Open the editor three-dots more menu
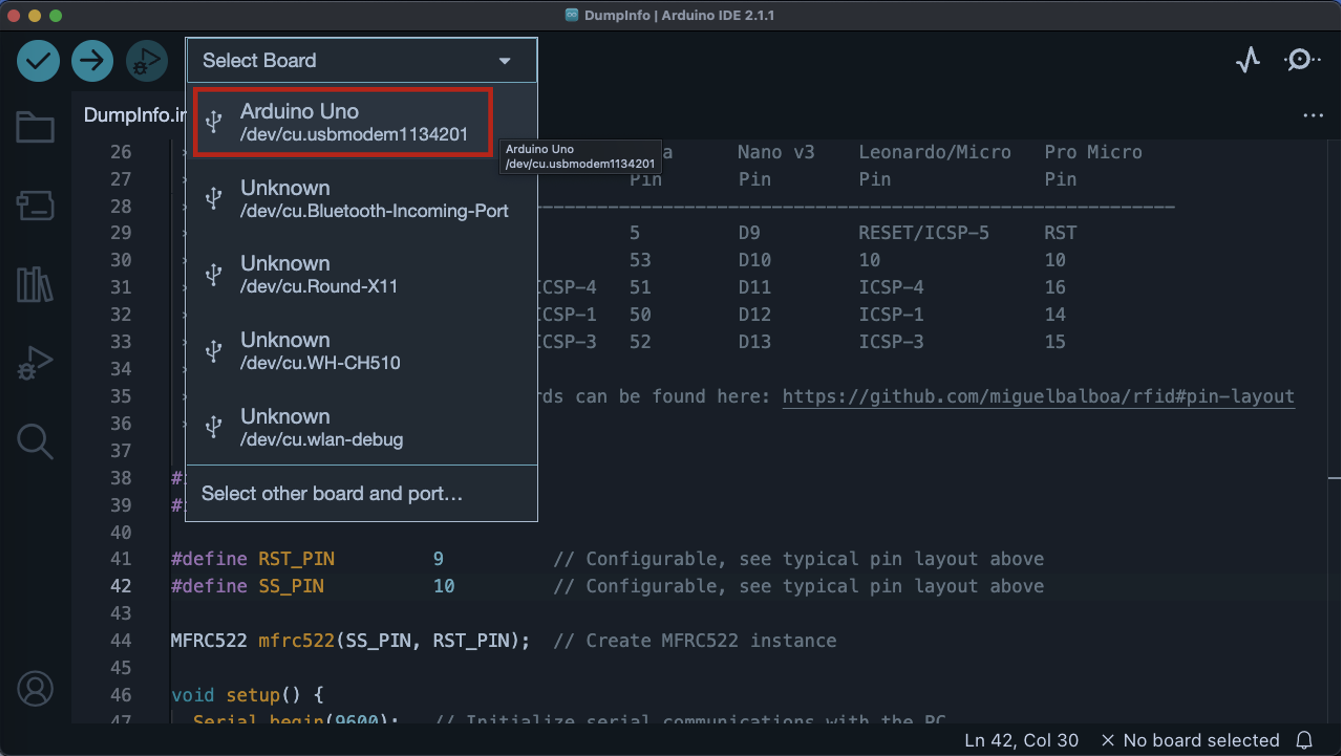The height and width of the screenshot is (756, 1341). click(1313, 116)
